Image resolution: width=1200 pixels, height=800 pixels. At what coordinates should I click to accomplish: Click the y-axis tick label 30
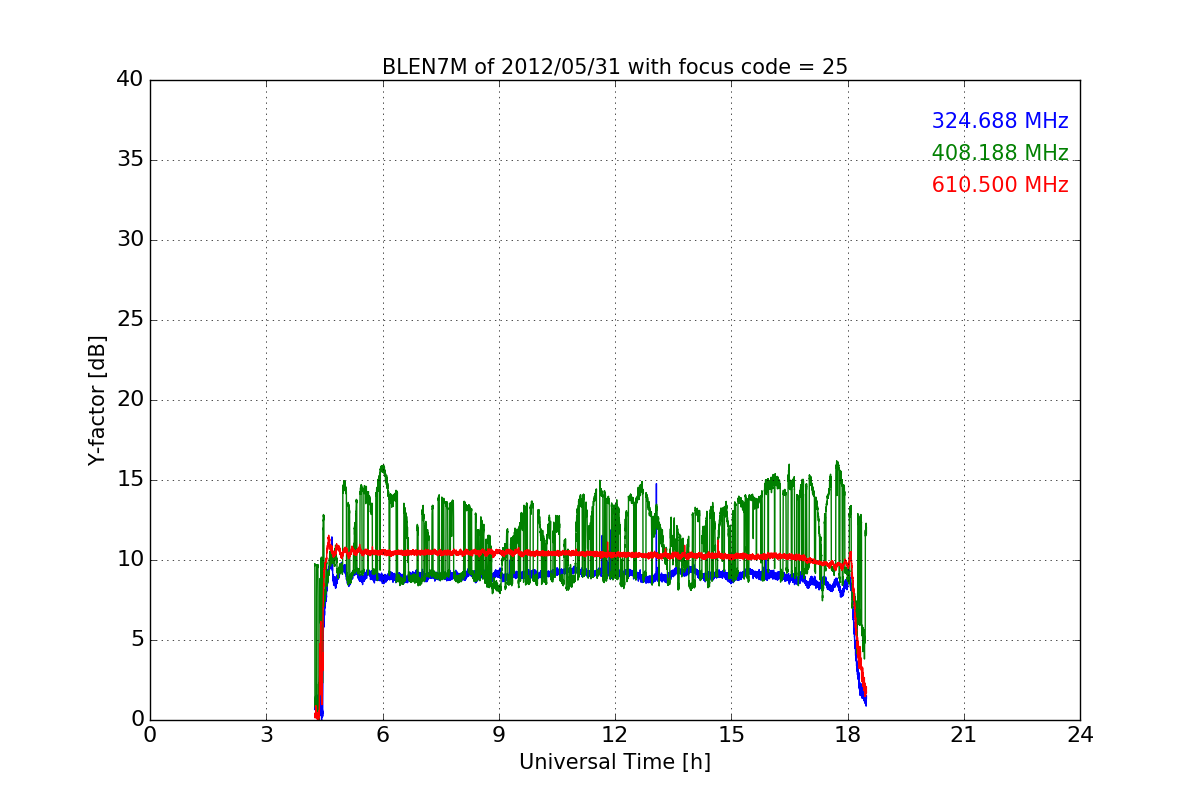pyautogui.click(x=130, y=240)
